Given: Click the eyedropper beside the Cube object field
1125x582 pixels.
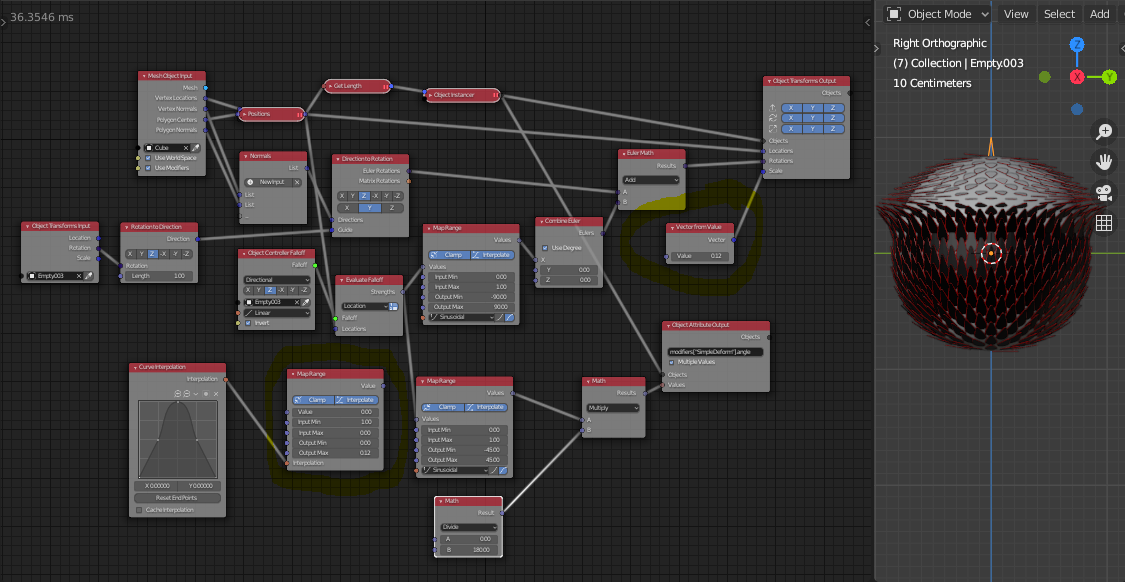Looking at the screenshot, I should (195, 148).
